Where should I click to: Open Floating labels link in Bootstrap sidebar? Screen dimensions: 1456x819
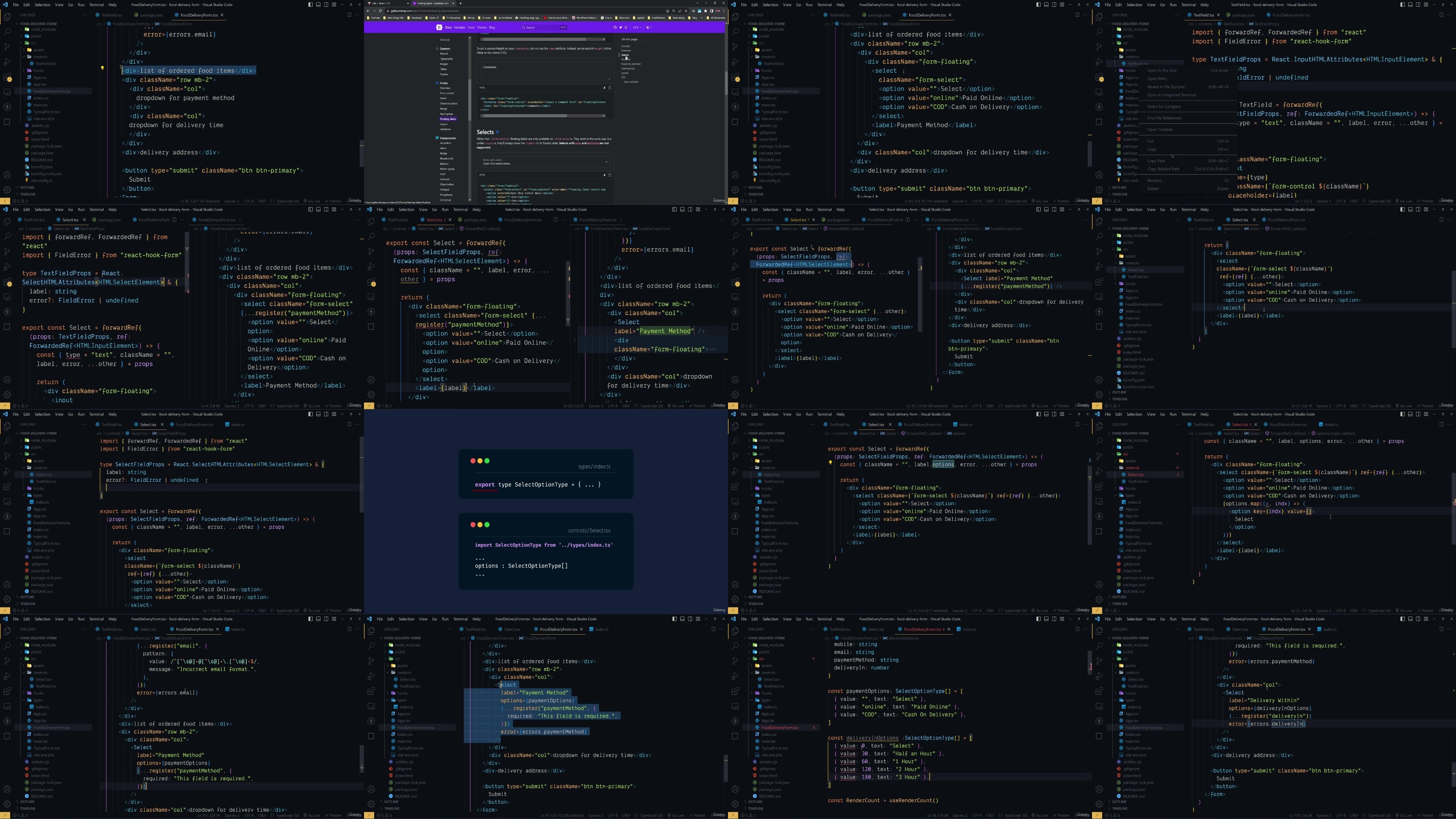[448, 119]
